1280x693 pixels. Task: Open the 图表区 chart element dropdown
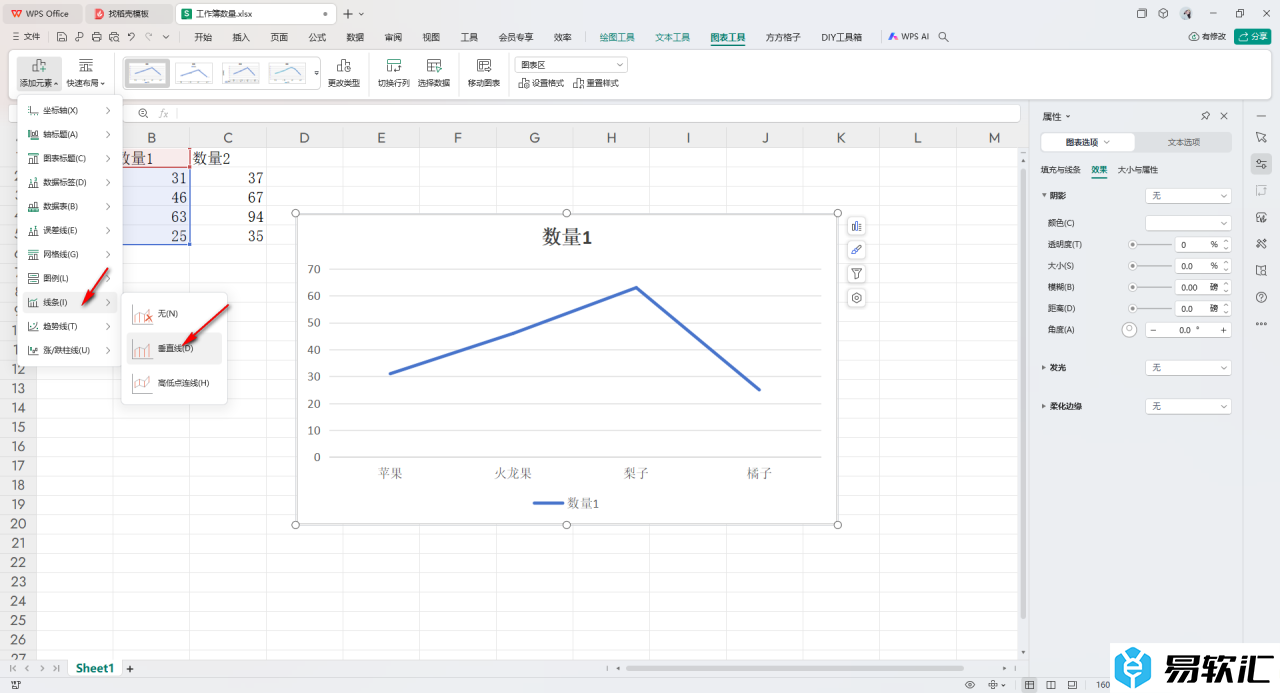point(571,64)
